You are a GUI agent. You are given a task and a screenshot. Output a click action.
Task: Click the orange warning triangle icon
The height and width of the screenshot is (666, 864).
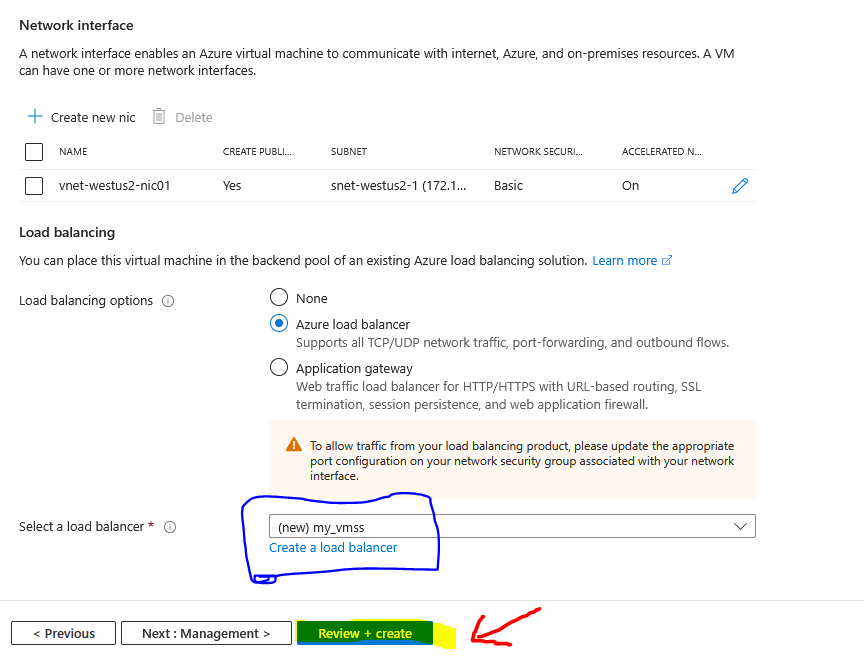(294, 445)
